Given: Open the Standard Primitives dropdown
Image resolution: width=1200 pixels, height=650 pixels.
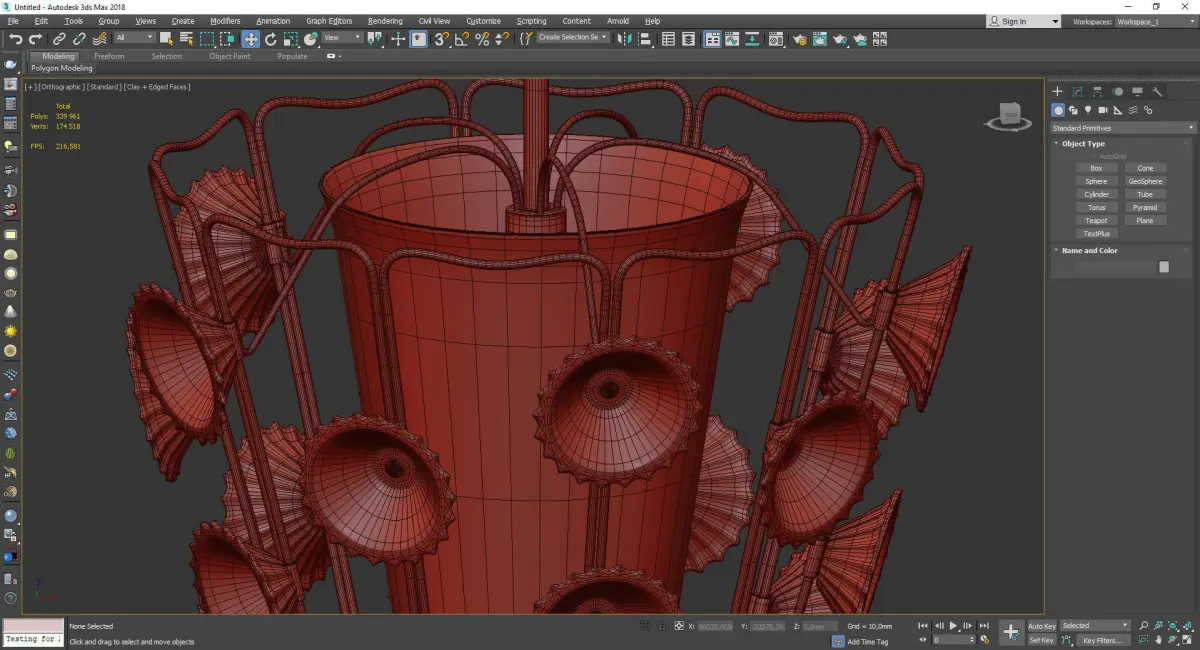Looking at the screenshot, I should click(1122, 128).
